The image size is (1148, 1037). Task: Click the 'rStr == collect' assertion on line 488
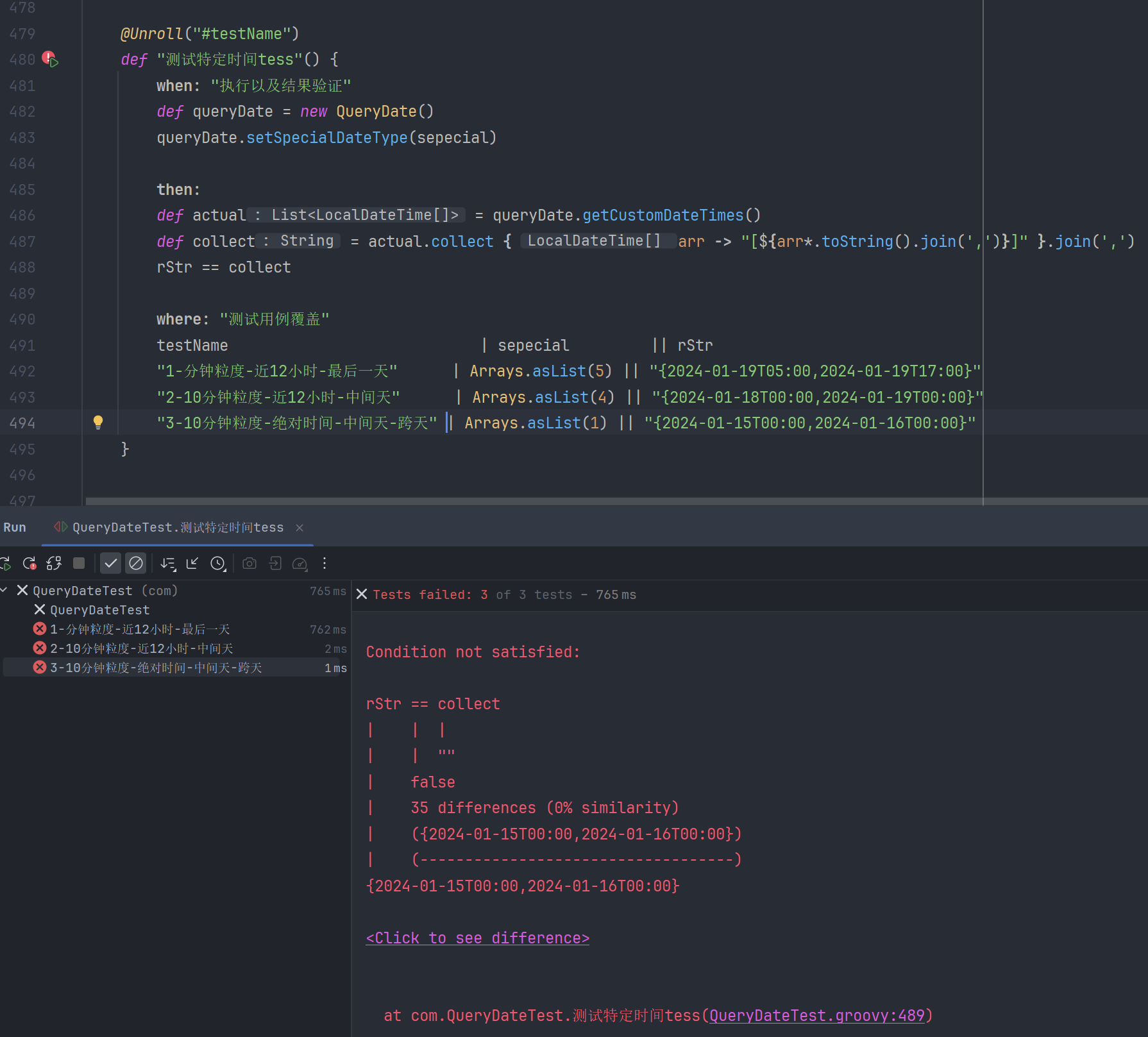[224, 267]
